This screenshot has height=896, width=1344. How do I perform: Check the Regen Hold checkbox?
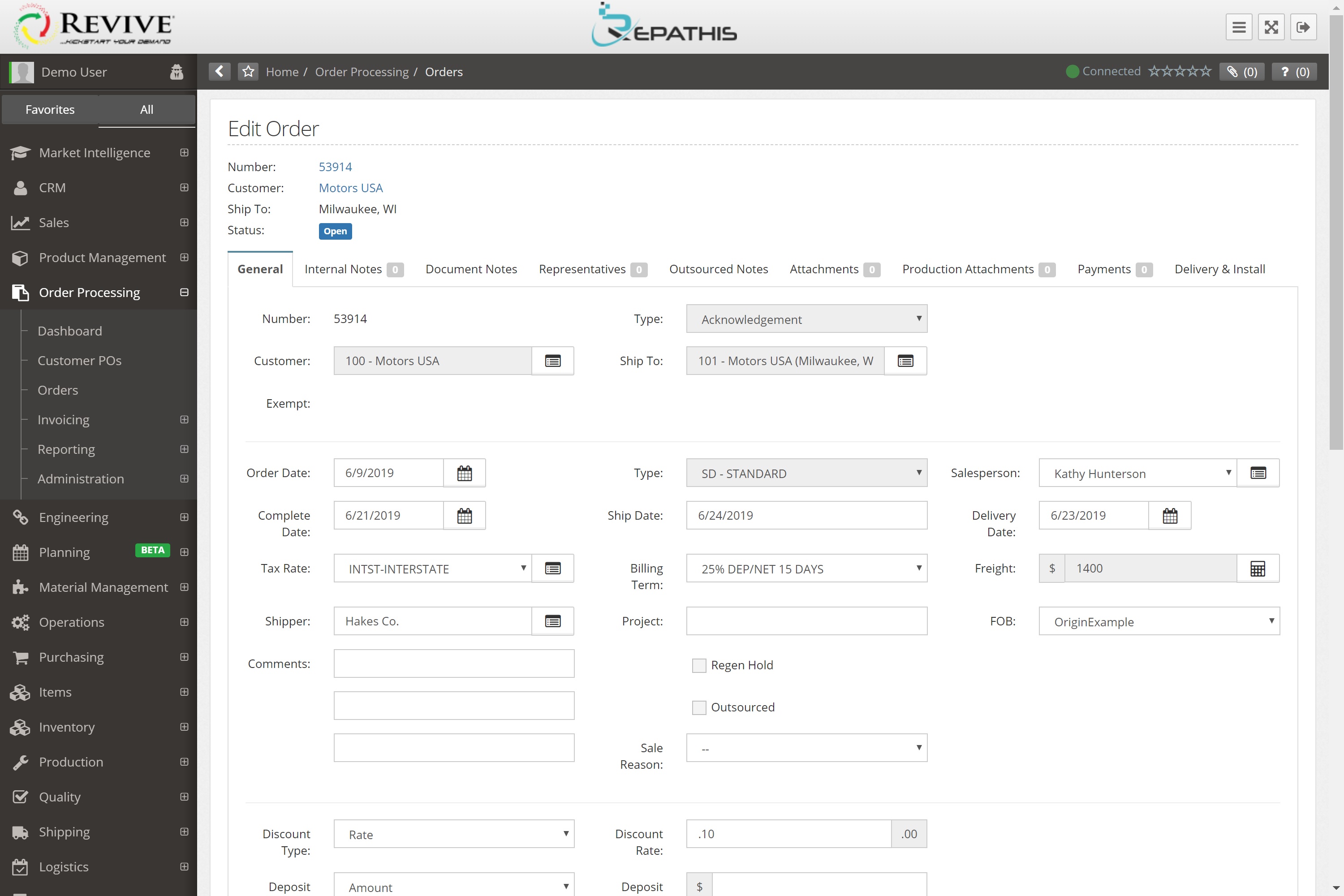tap(699, 665)
